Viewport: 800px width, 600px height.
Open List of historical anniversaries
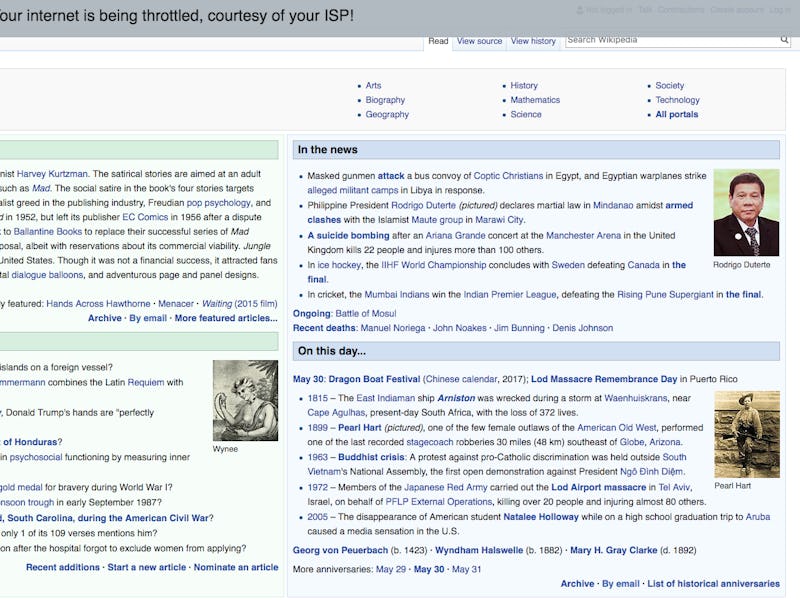[x=713, y=584]
